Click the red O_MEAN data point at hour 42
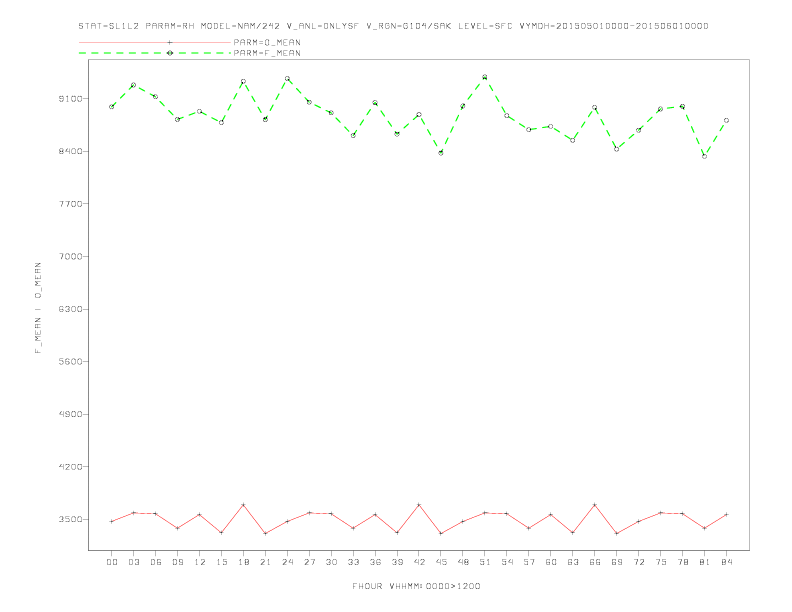The image size is (792, 612). click(x=419, y=505)
